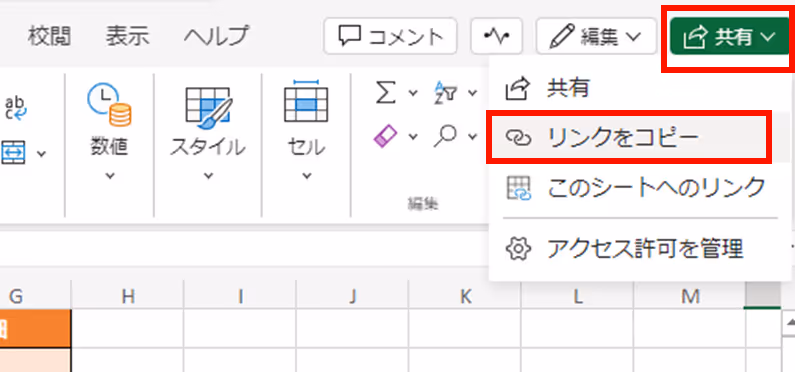Click the orange header cell in column G
Image resolution: width=795 pixels, height=372 pixels.
(35, 328)
